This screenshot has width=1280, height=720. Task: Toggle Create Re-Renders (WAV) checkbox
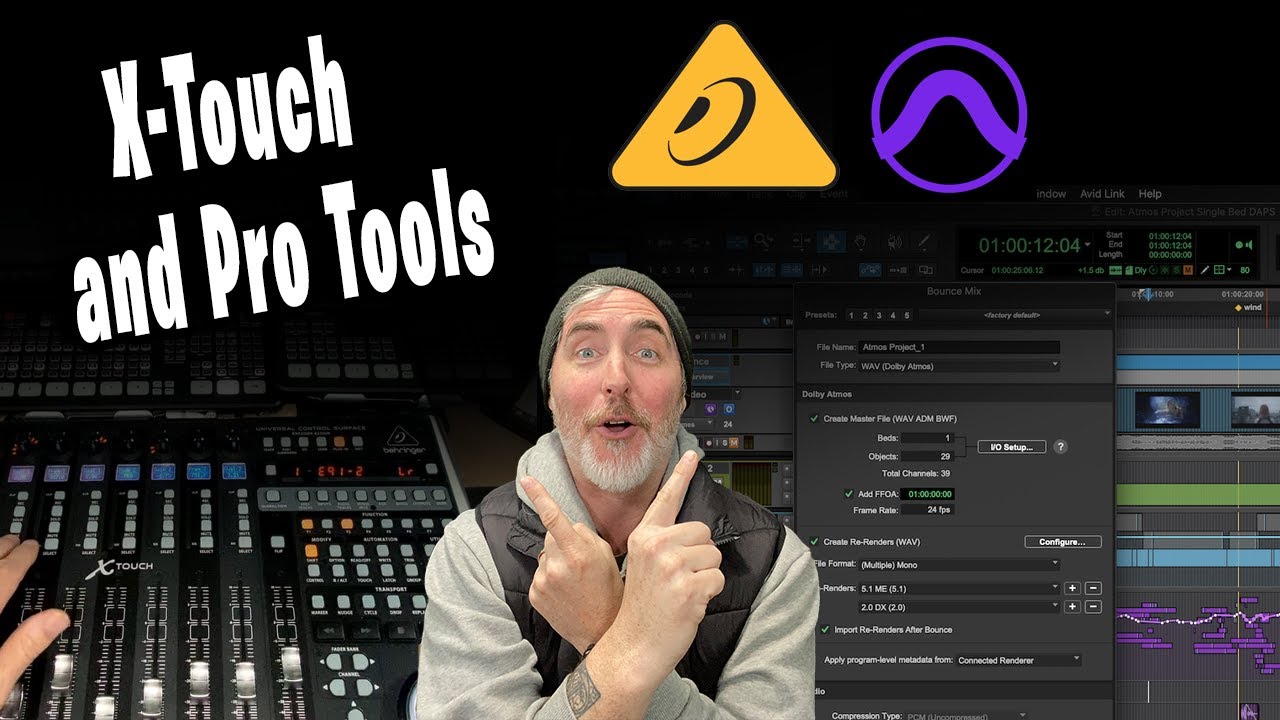(x=813, y=541)
